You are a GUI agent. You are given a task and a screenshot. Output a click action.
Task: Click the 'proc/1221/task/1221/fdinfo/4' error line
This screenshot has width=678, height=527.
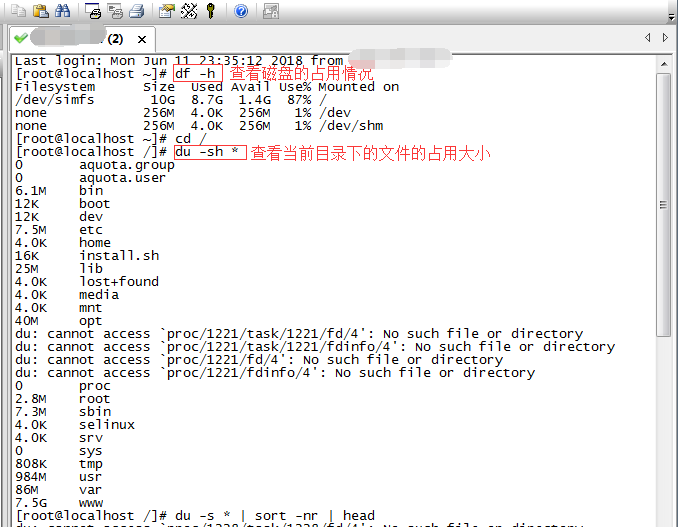pos(315,347)
